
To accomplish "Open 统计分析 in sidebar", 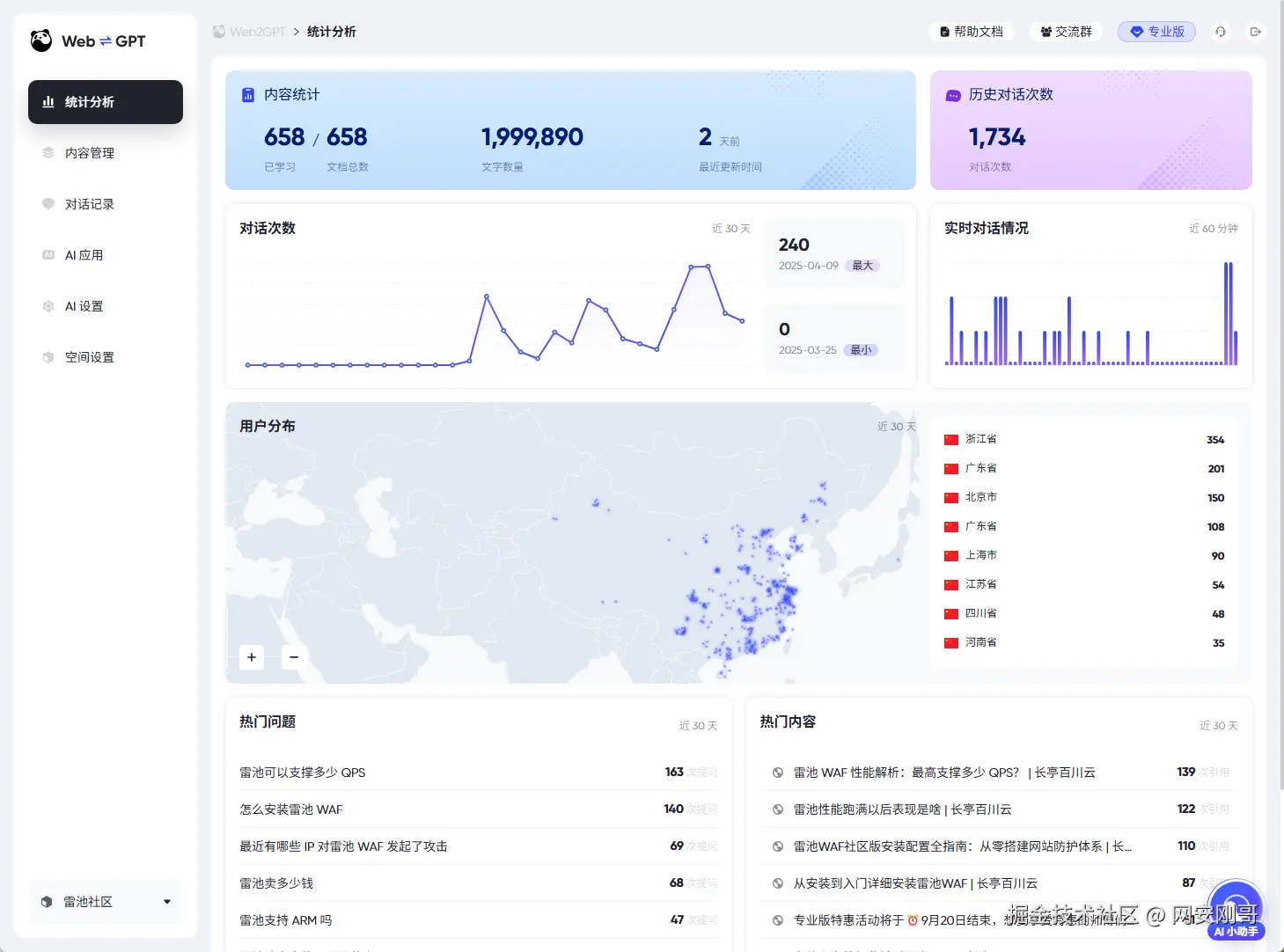I will tap(106, 102).
